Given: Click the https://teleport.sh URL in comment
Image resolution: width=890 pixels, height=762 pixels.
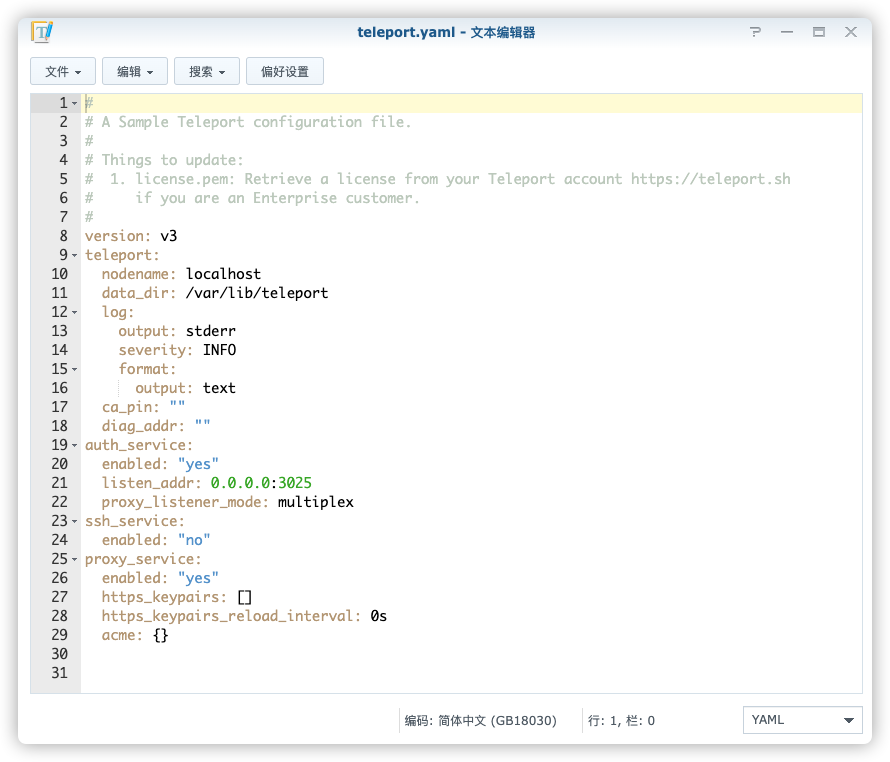Looking at the screenshot, I should click(x=711, y=179).
